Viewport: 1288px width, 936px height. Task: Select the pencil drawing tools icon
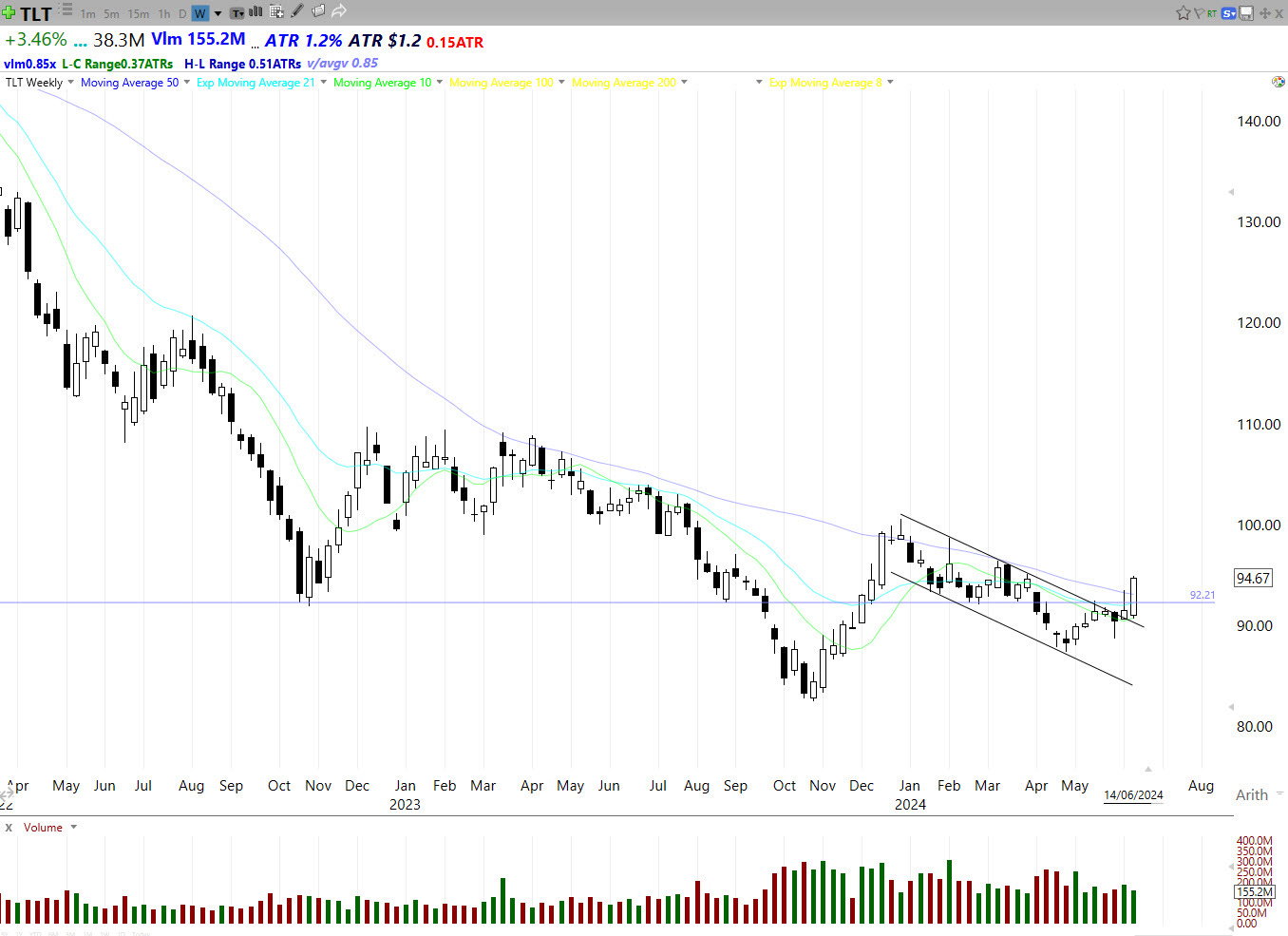pos(297,11)
